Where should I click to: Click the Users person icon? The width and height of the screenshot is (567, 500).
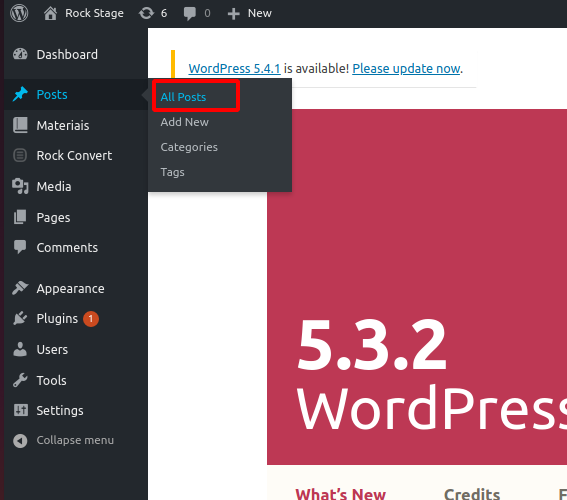pyautogui.click(x=20, y=349)
